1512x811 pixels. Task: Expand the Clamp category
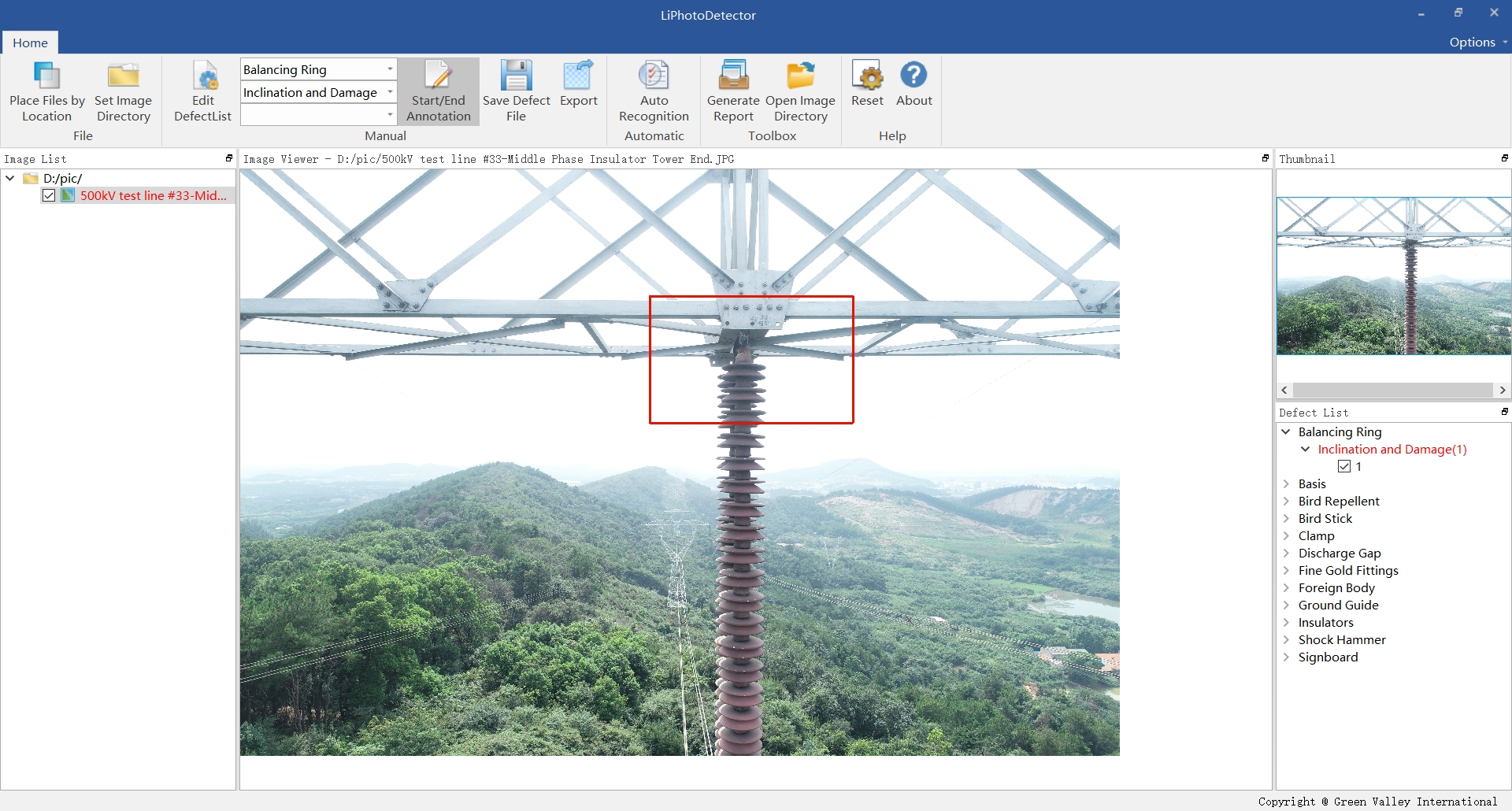(x=1286, y=535)
